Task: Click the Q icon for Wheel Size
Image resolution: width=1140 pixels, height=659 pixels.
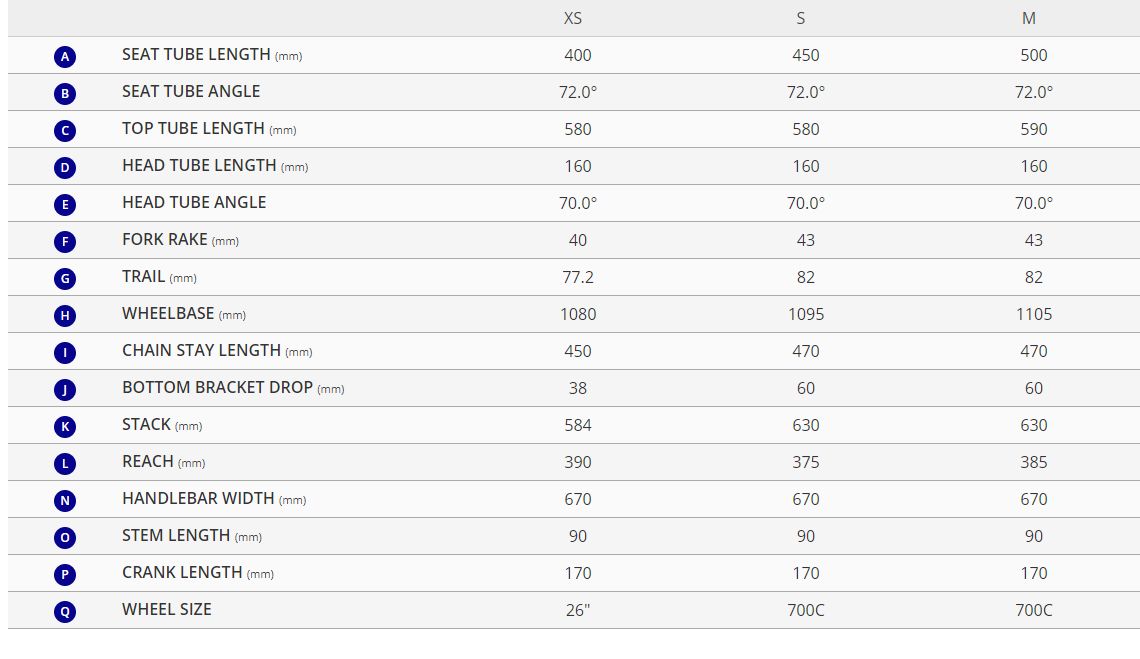Action: click(65, 611)
